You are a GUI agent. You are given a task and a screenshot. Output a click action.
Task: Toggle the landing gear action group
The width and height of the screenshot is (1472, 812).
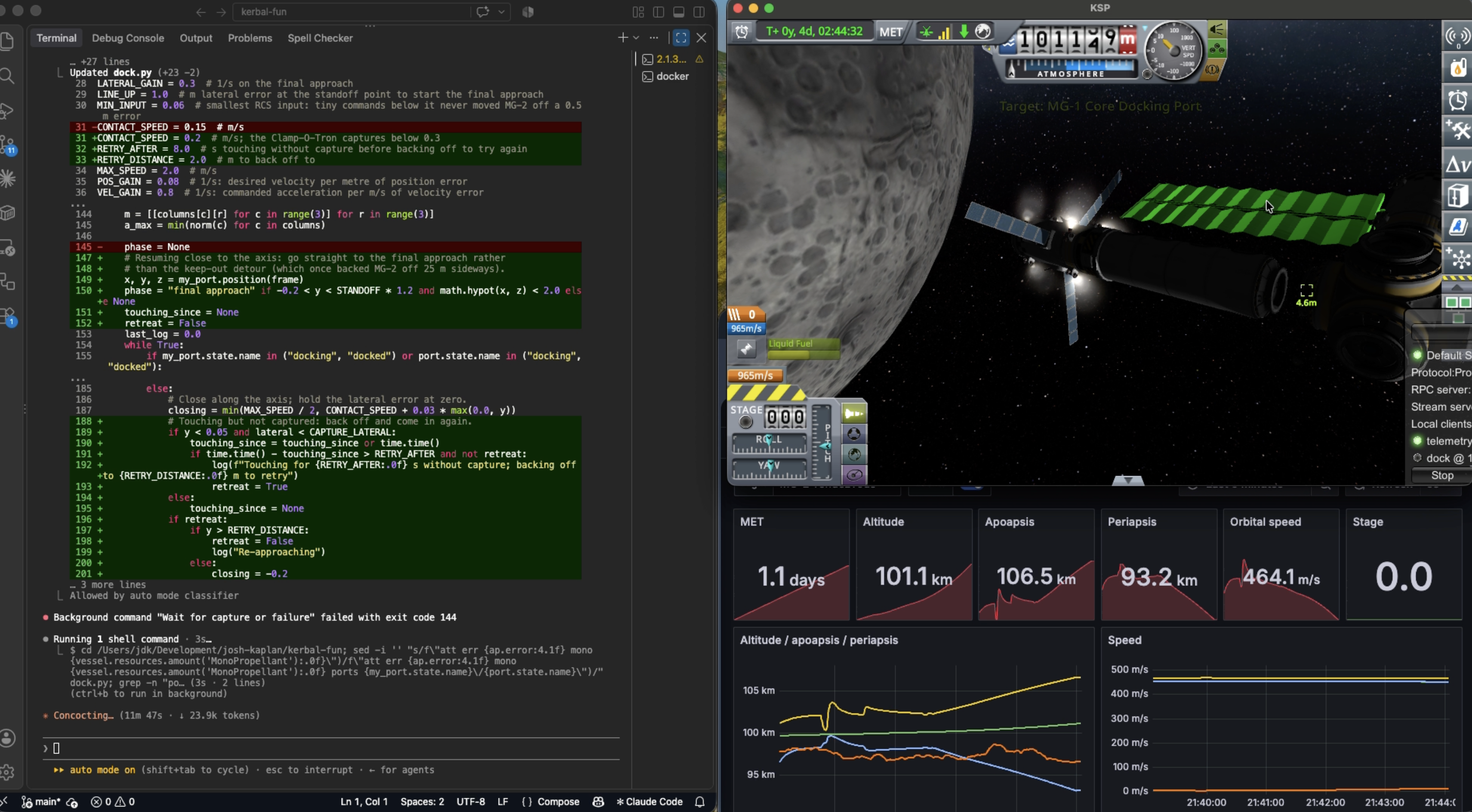[x=1216, y=49]
